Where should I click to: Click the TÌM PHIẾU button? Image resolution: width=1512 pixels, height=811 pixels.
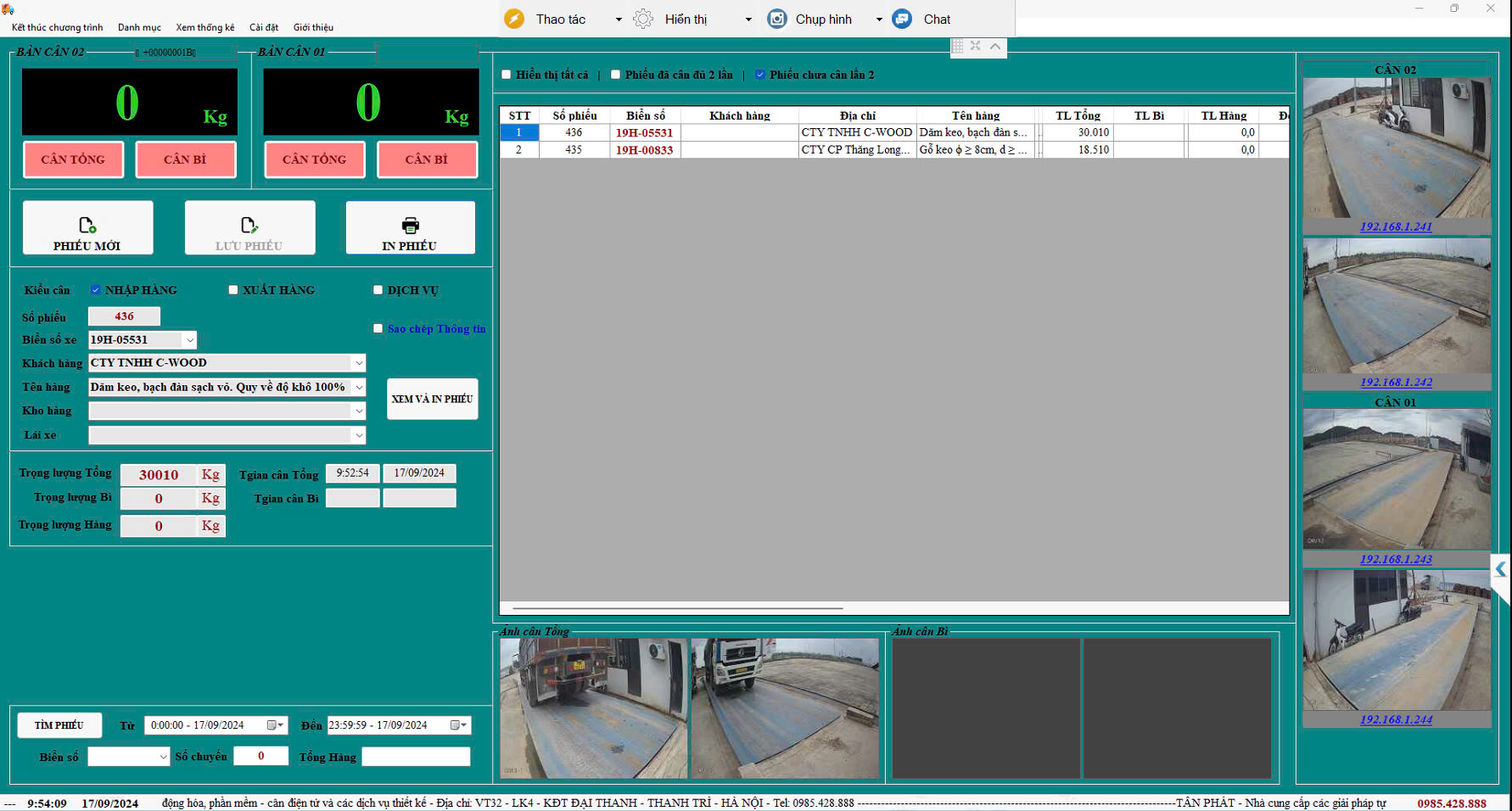click(x=59, y=725)
